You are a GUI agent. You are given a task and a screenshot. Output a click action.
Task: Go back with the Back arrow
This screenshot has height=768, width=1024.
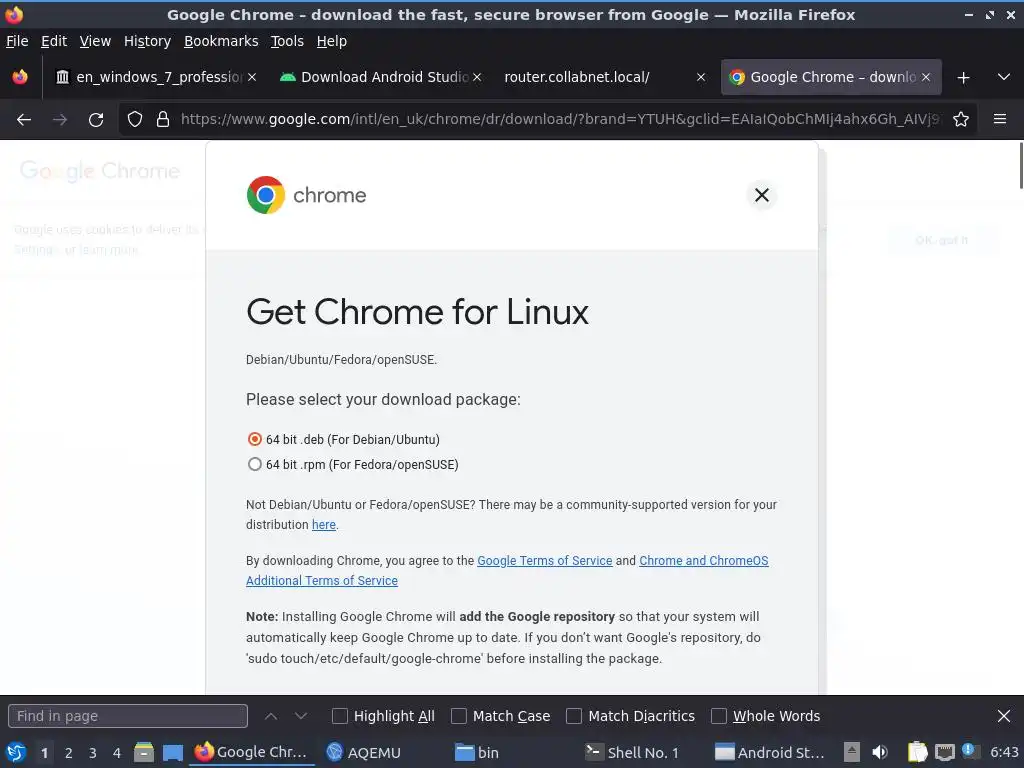coord(24,120)
